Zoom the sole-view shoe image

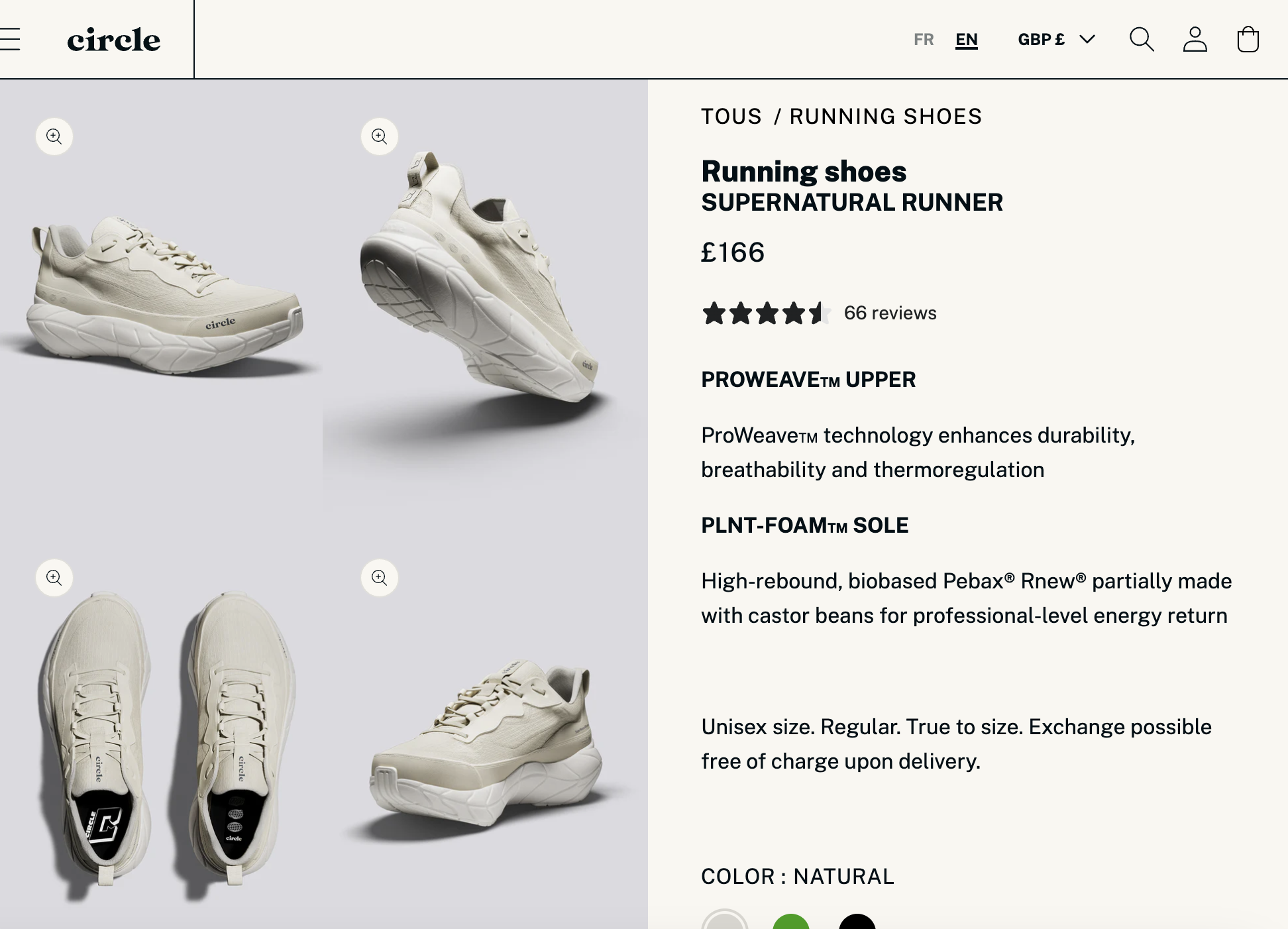[380, 137]
